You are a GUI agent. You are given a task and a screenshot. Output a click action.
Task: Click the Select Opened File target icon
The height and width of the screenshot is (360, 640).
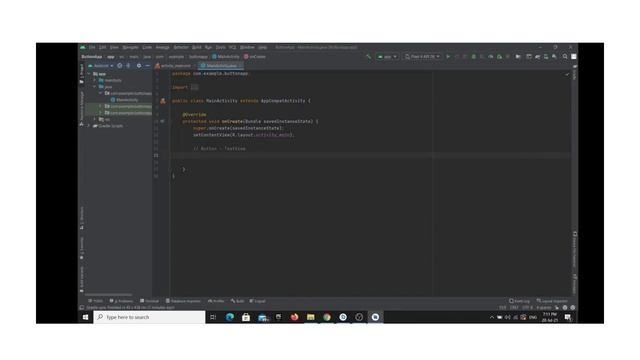[120, 66]
